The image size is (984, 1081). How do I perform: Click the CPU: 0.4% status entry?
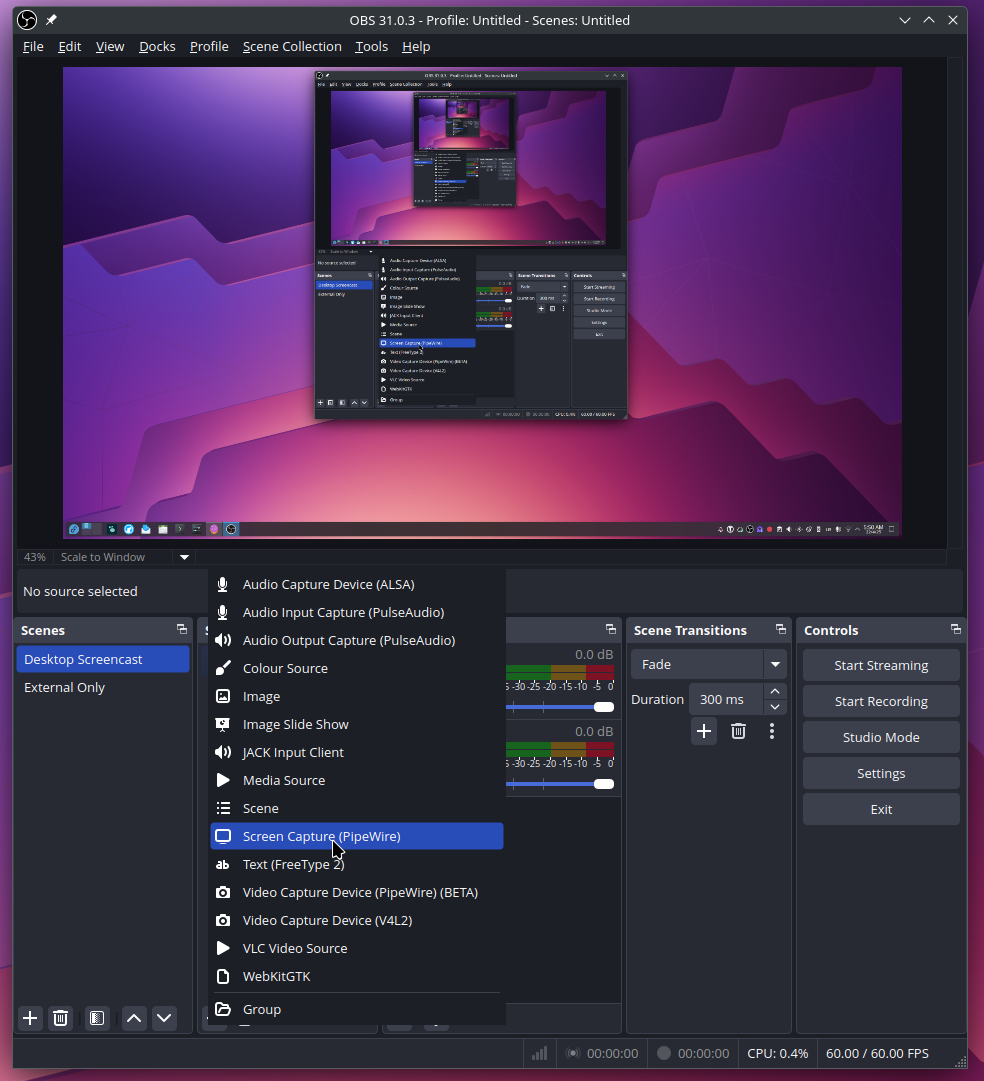pos(777,1053)
